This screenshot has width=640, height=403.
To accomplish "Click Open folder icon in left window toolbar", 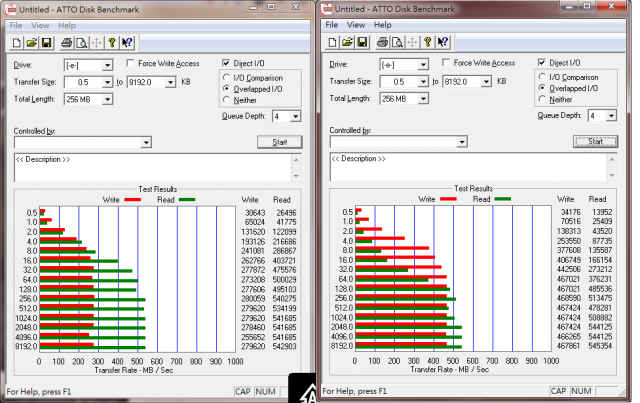I will [x=32, y=43].
